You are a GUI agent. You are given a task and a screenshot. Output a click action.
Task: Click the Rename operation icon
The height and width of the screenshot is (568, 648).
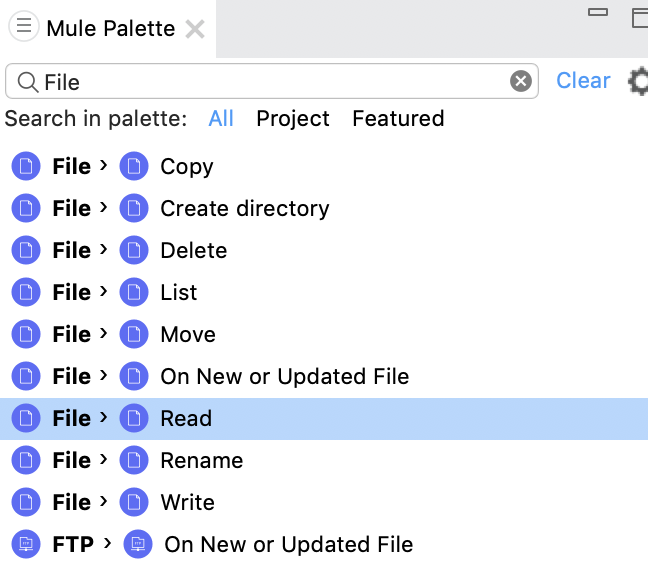point(134,460)
